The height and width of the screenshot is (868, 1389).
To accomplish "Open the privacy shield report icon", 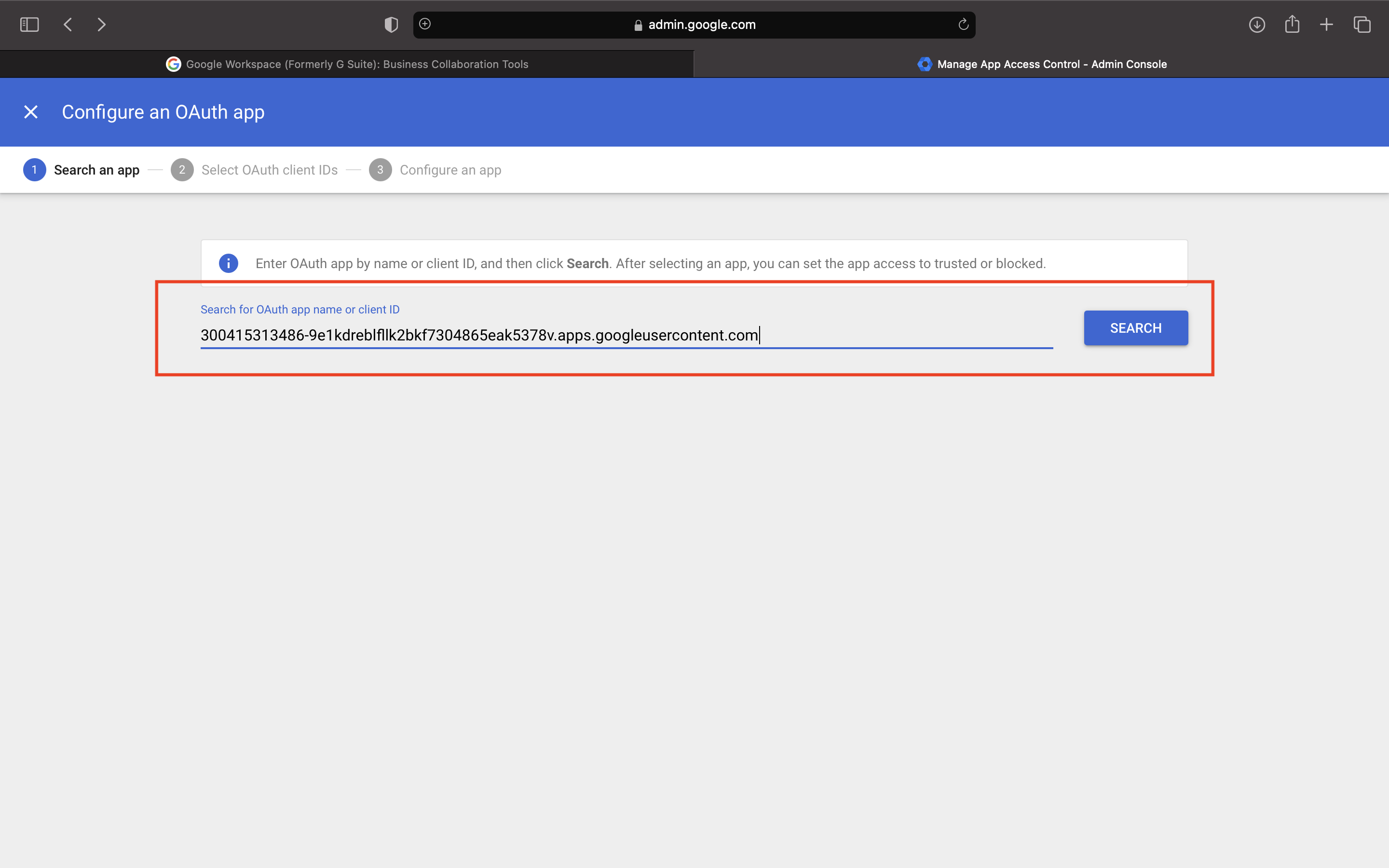I will click(391, 25).
